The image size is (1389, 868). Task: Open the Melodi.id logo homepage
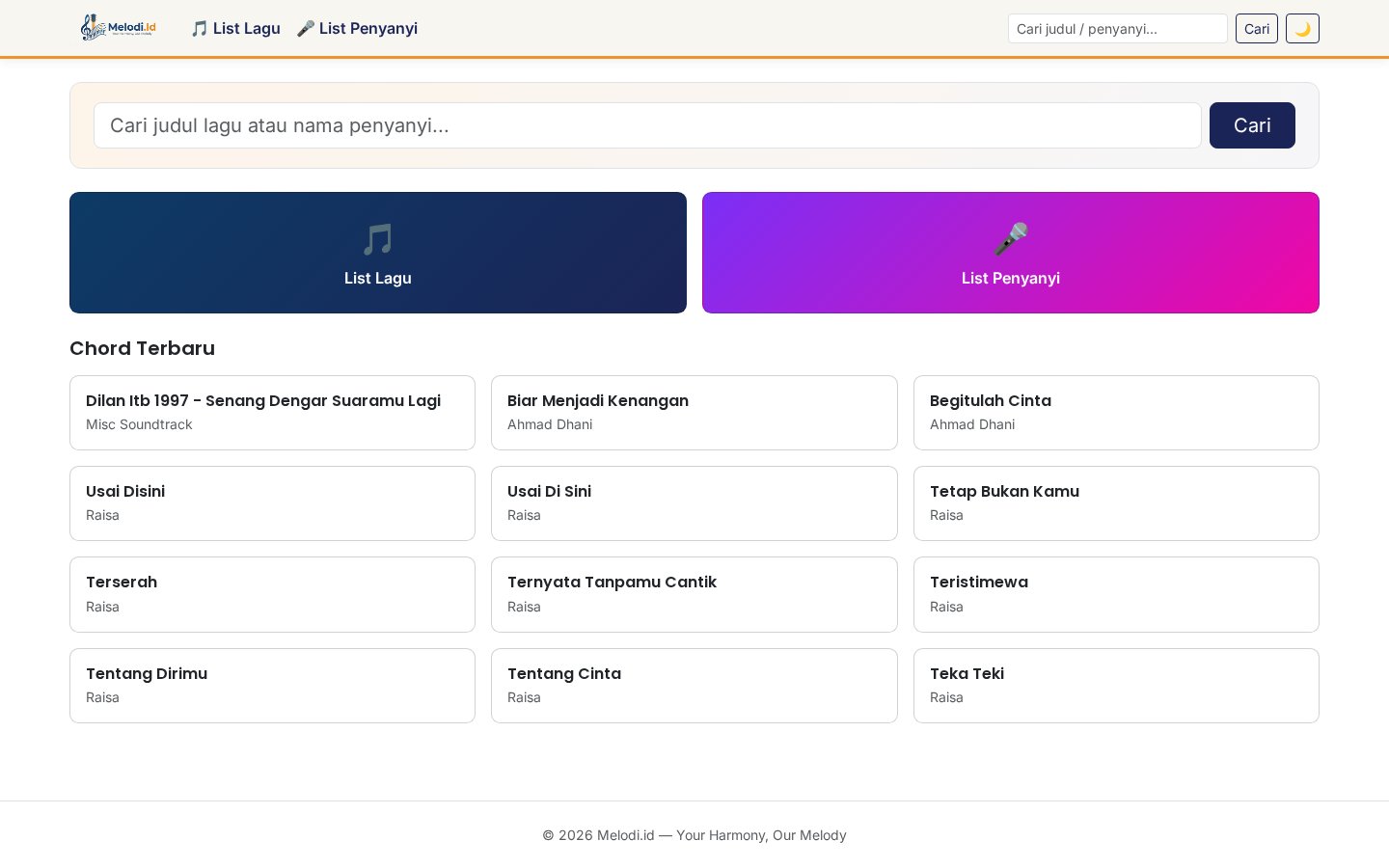tap(119, 28)
